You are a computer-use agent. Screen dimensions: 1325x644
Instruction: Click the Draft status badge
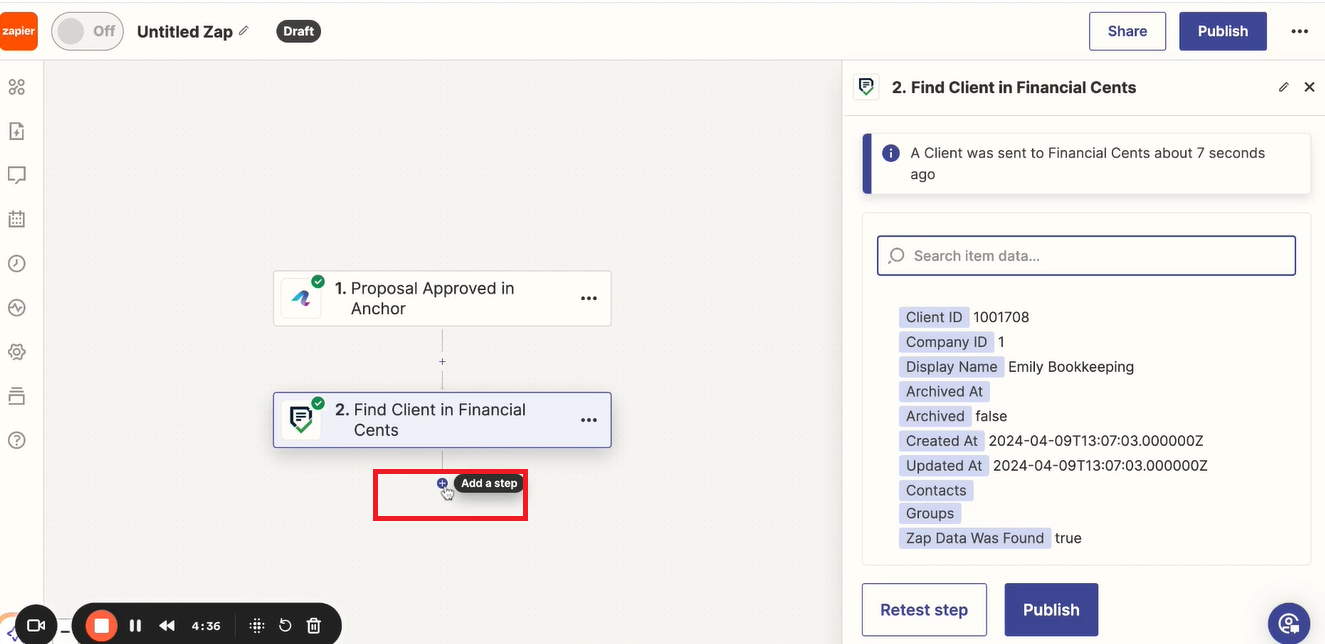[x=298, y=31]
